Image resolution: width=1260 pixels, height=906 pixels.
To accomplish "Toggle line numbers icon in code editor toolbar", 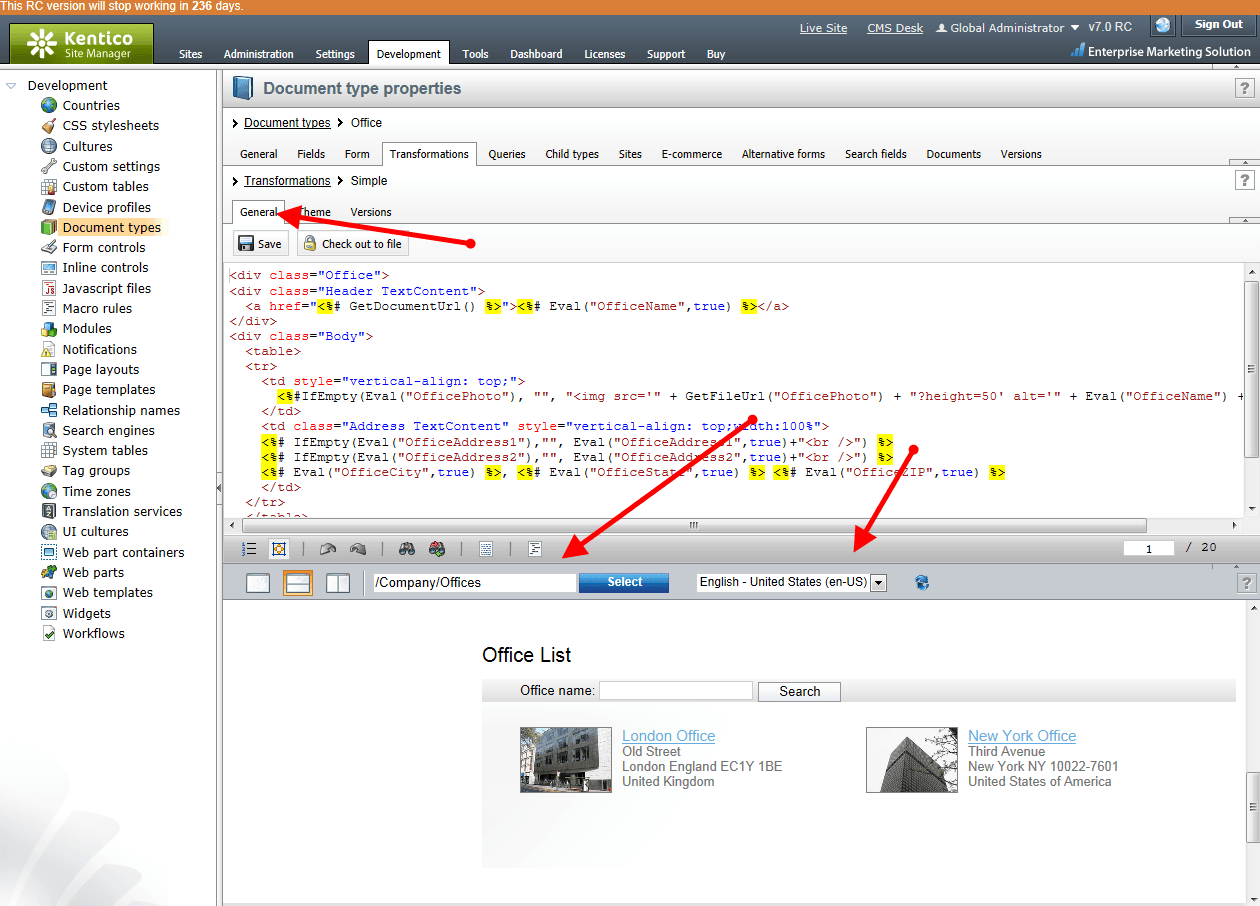I will click(250, 549).
